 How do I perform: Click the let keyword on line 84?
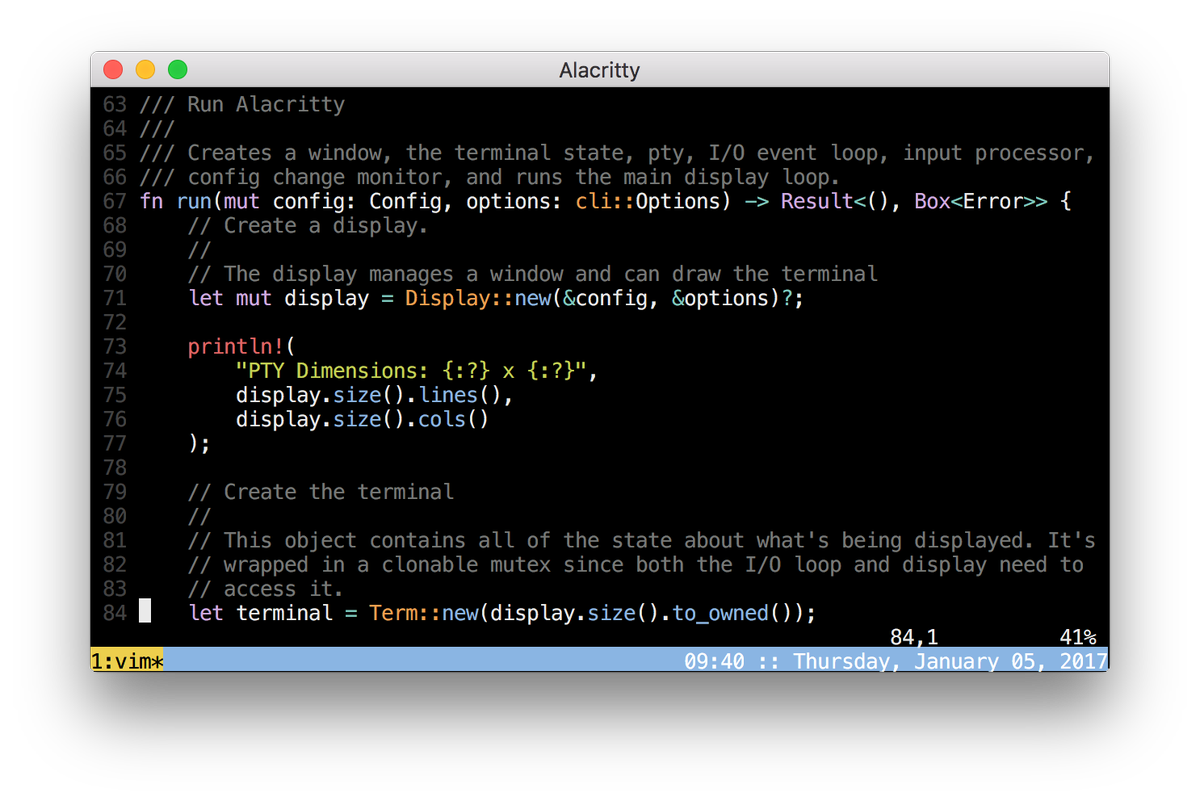pos(206,613)
